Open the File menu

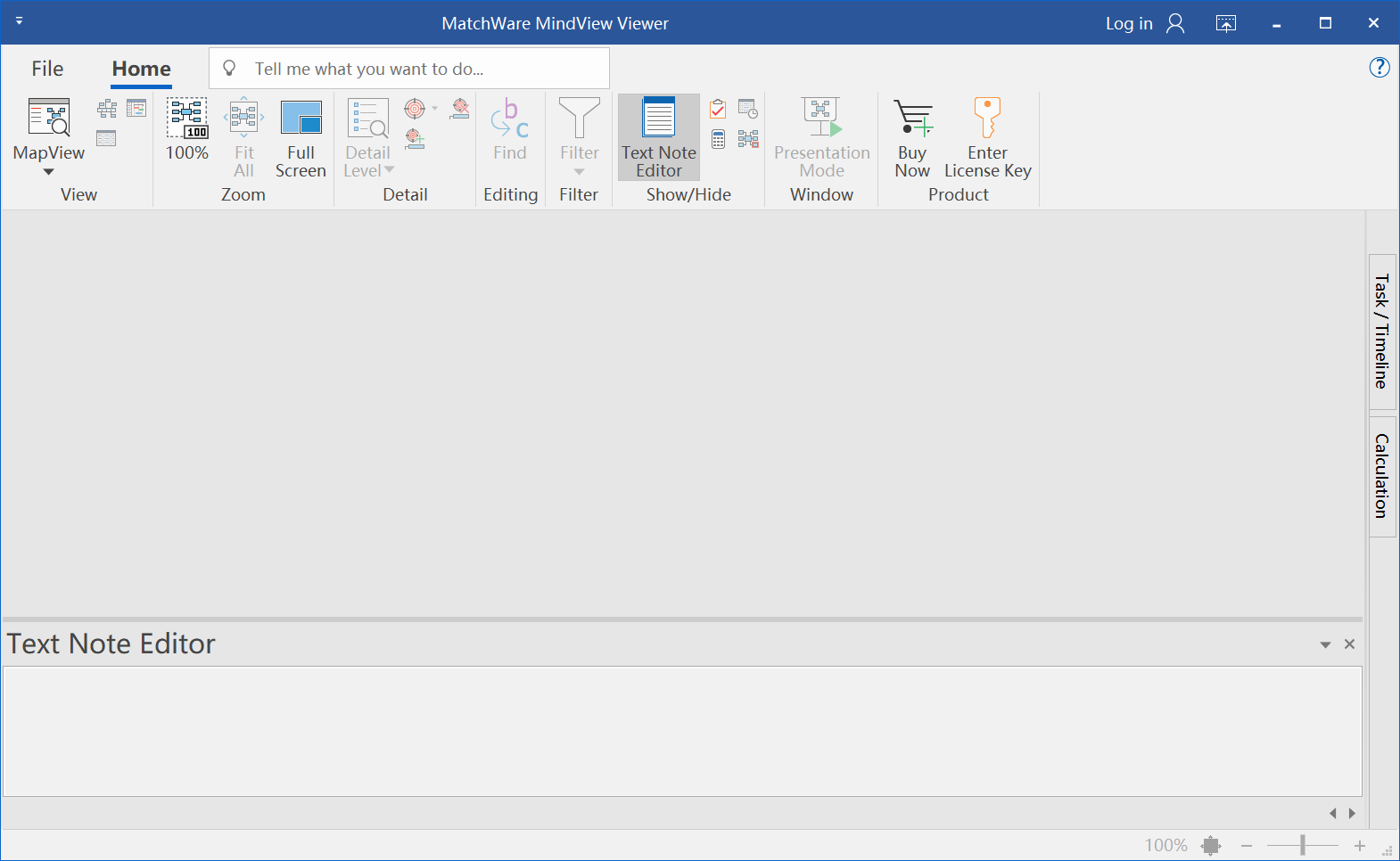[x=47, y=69]
